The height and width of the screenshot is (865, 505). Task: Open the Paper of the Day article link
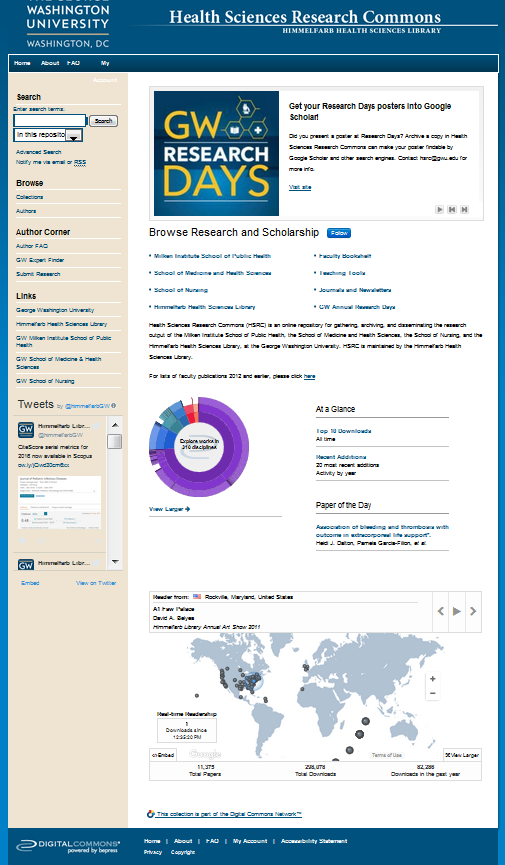click(382, 531)
